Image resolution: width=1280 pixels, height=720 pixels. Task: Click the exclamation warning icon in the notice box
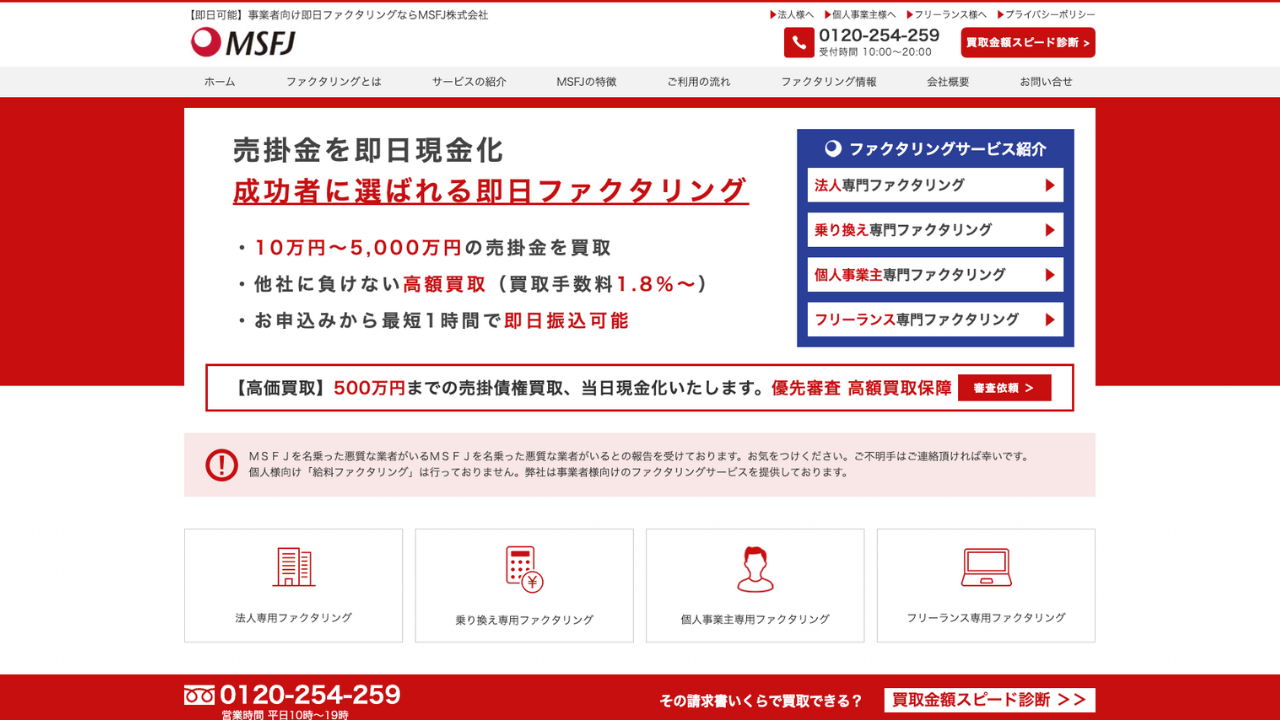tap(219, 465)
